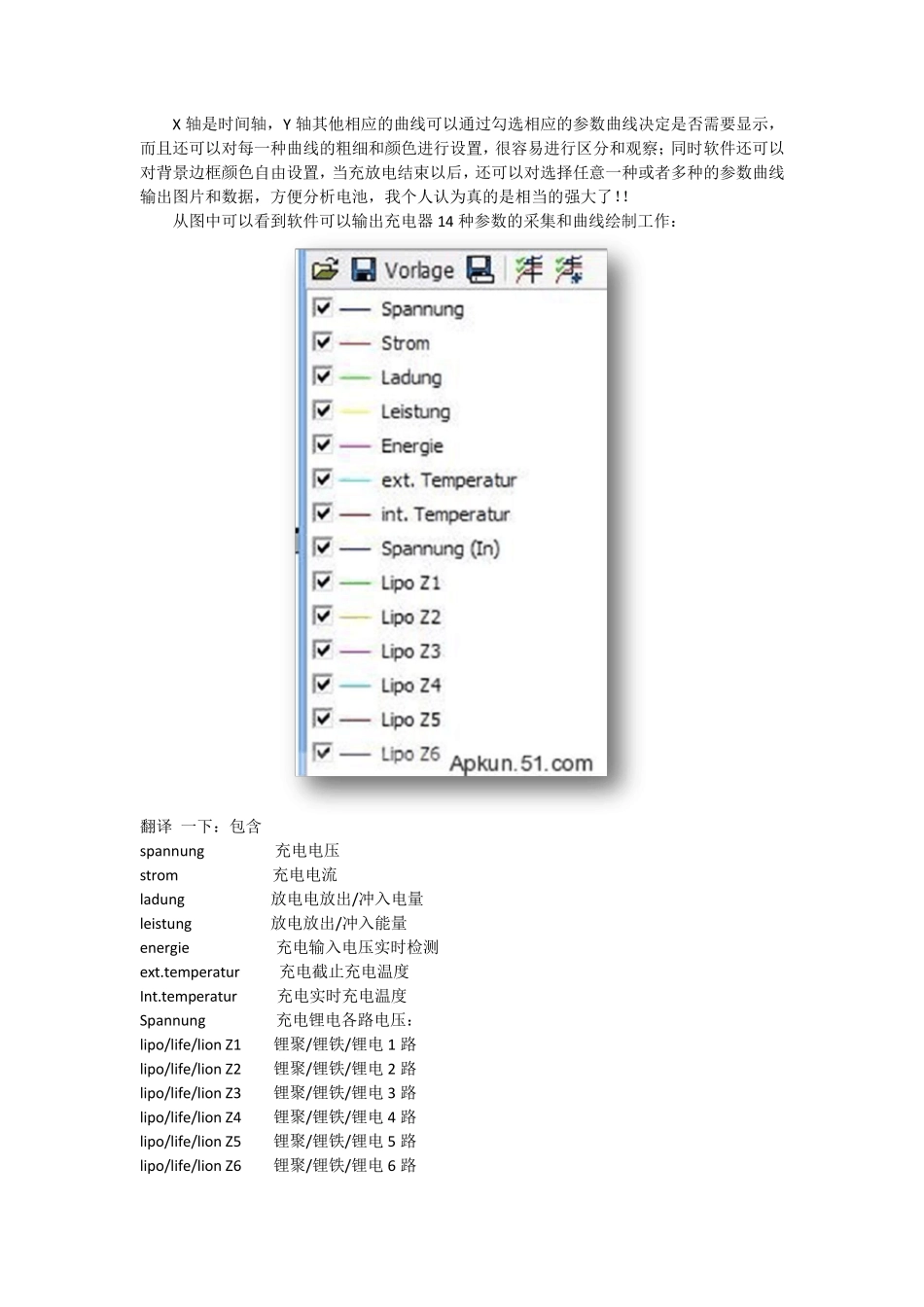This screenshot has width=924, height=1307.
Task: Click the Lipo Z6 line swatch
Action: click(355, 755)
